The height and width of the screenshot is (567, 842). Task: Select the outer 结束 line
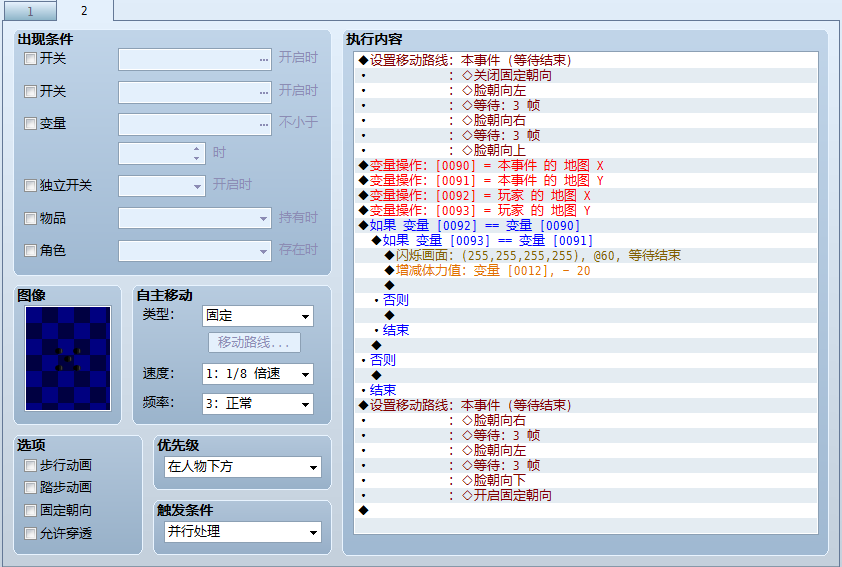click(x=586, y=390)
